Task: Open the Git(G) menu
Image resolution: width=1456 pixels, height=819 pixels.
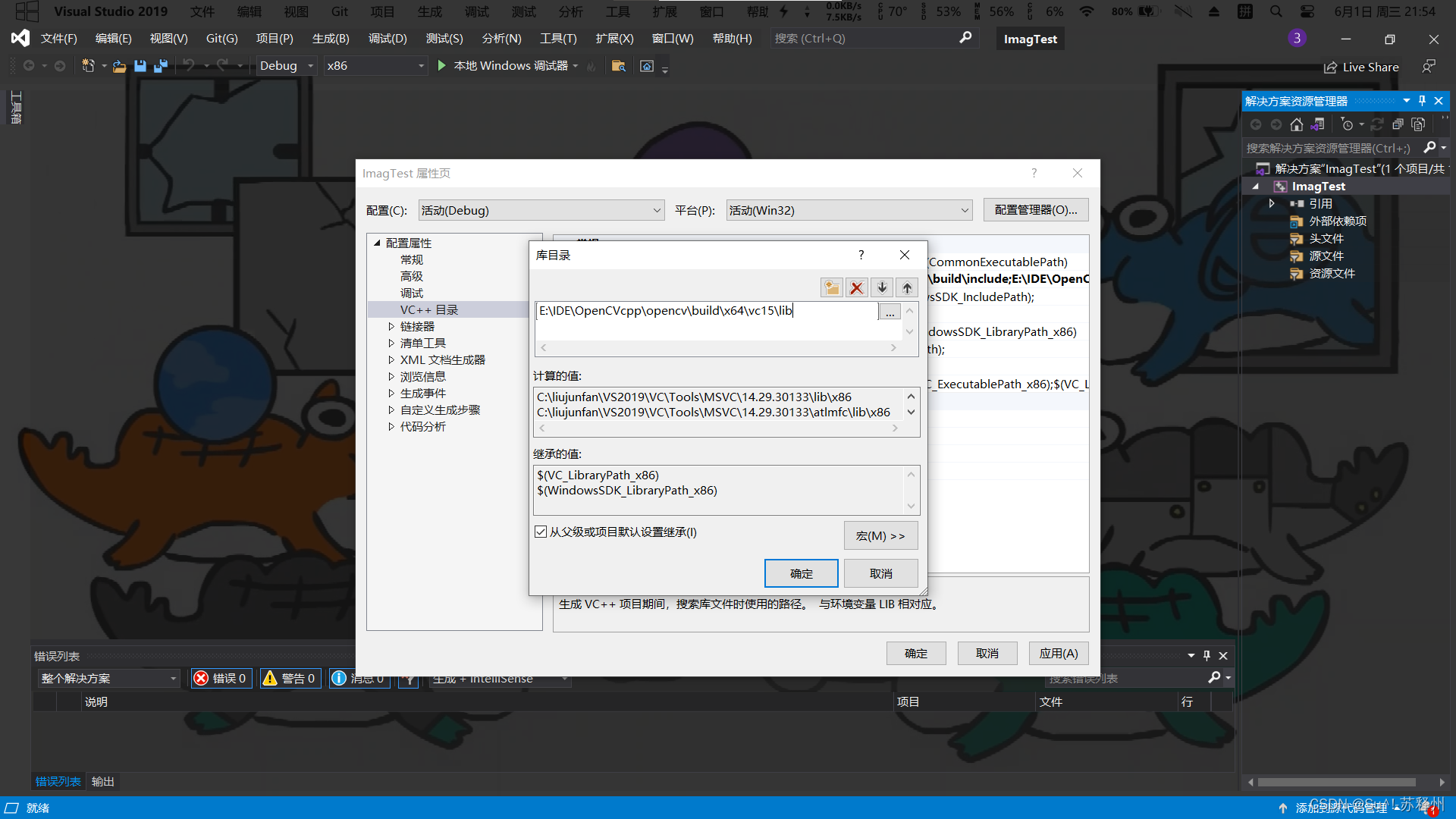Action: (222, 39)
